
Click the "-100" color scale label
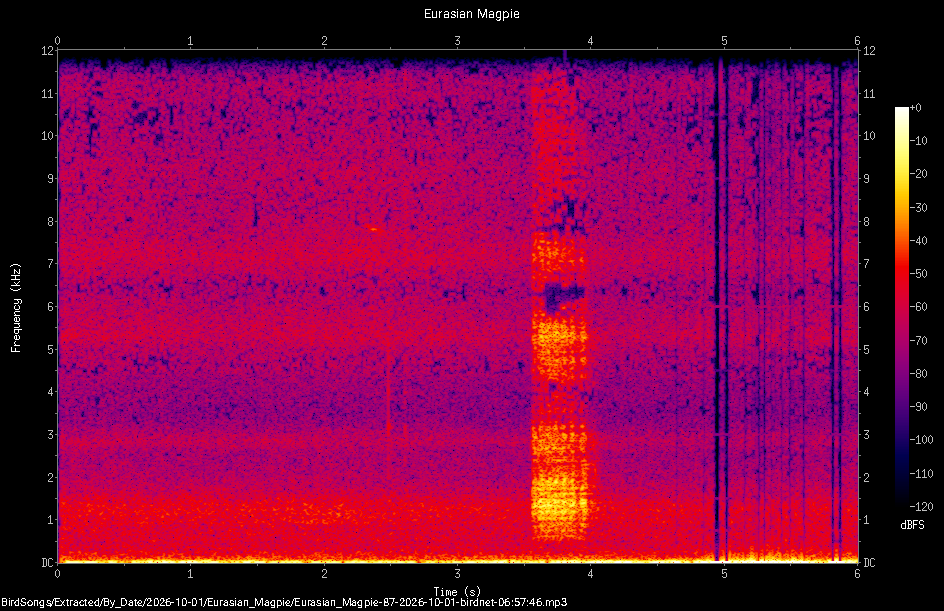pyautogui.click(x=921, y=440)
